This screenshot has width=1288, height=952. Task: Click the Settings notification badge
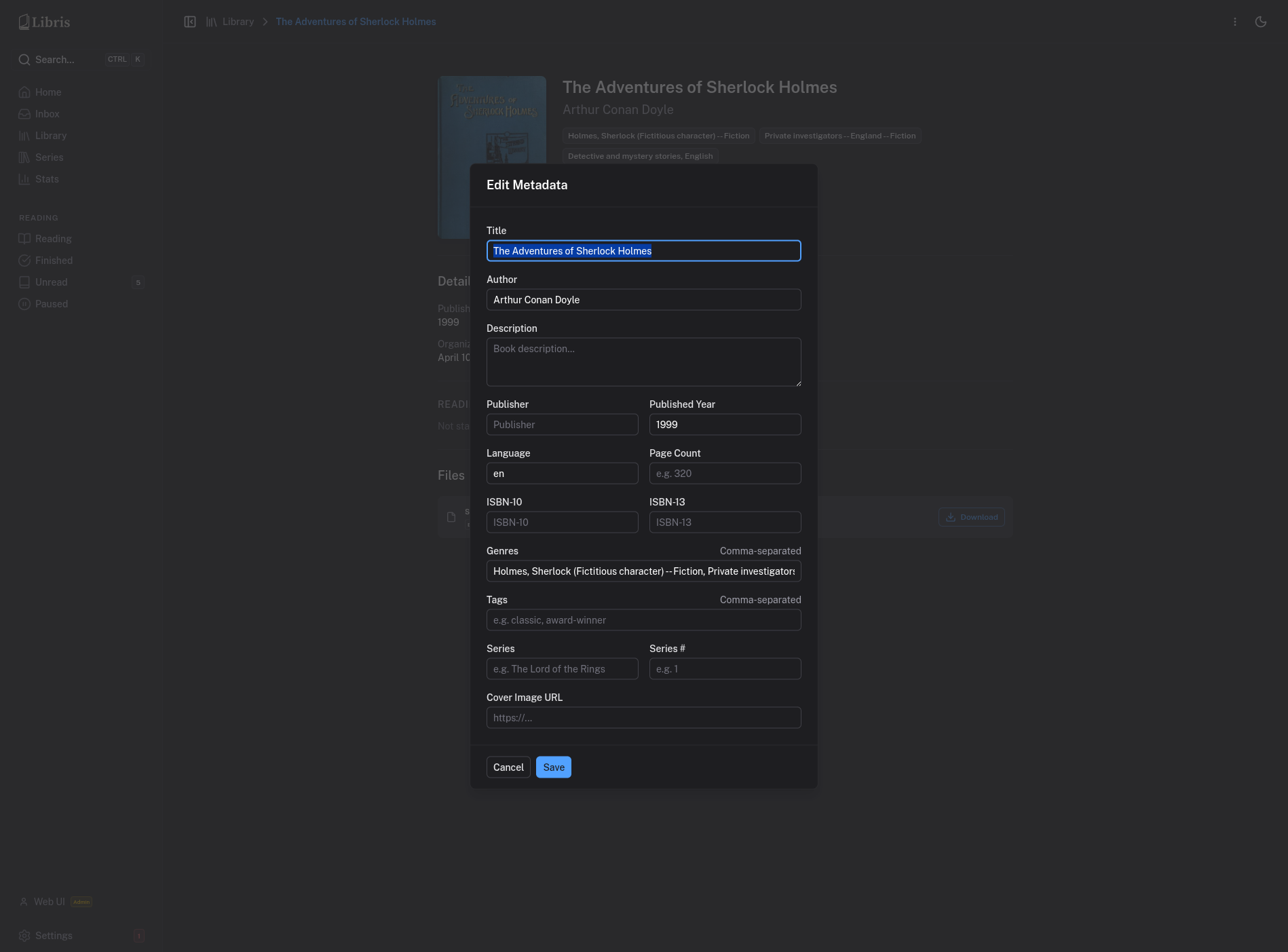(139, 936)
